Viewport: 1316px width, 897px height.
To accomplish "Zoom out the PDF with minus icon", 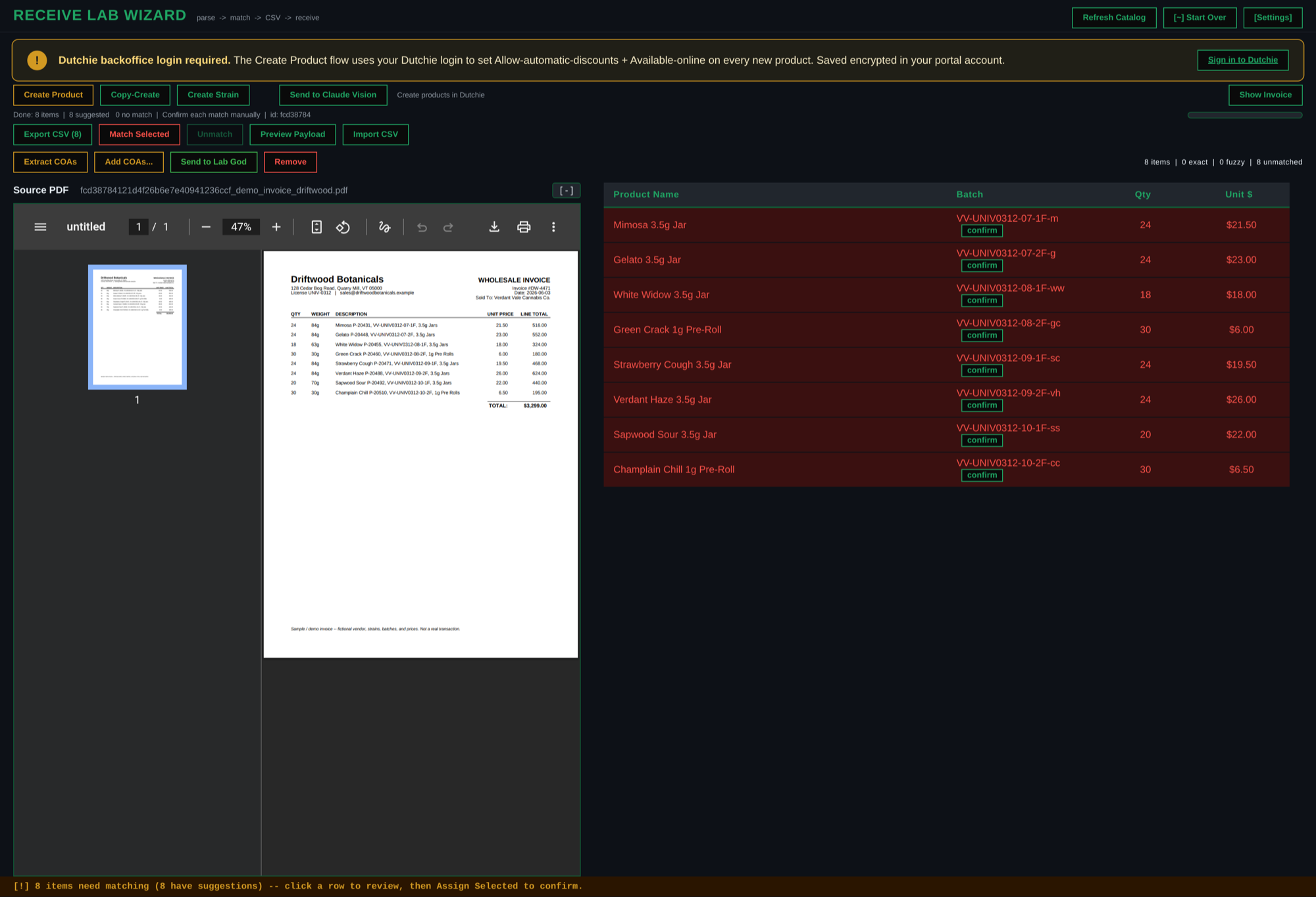I will point(206,227).
